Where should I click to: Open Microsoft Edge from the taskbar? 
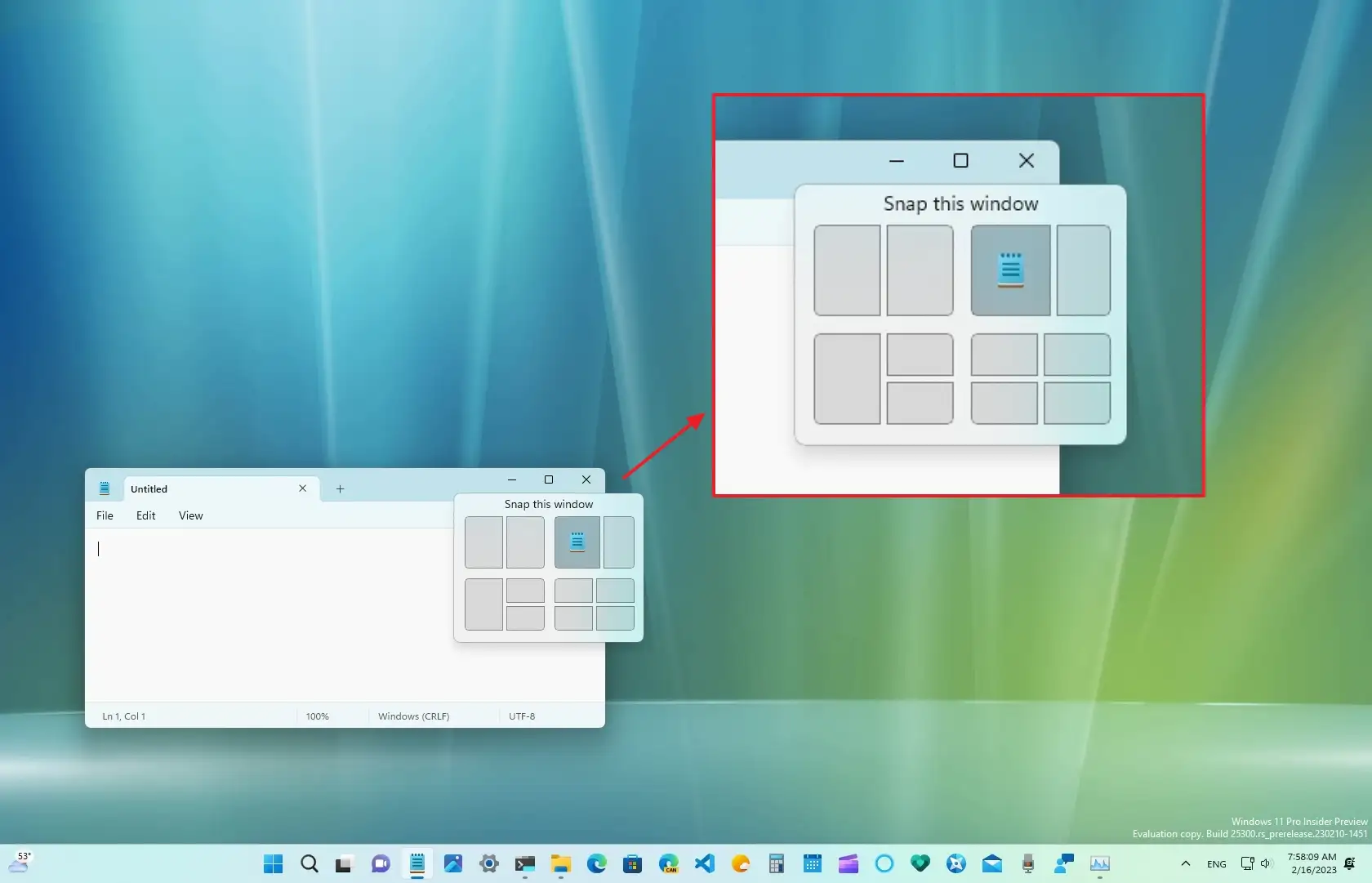(x=596, y=863)
